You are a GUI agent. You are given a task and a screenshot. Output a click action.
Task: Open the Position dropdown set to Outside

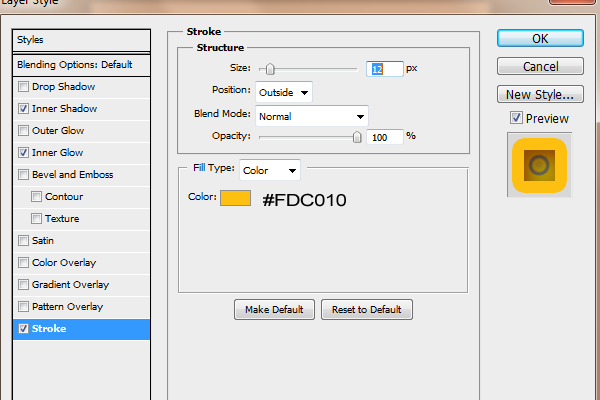click(x=284, y=92)
